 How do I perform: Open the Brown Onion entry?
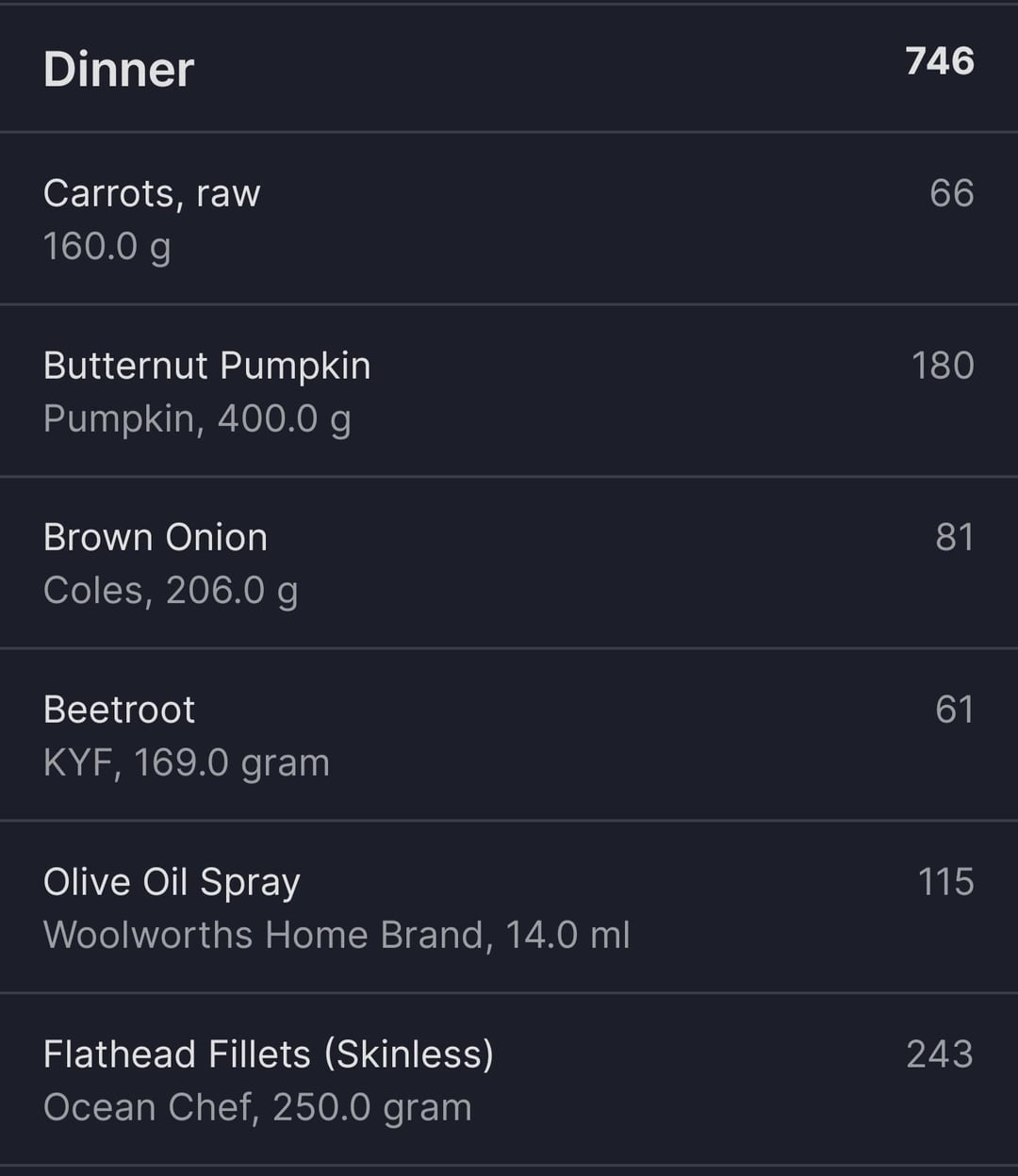click(x=509, y=563)
